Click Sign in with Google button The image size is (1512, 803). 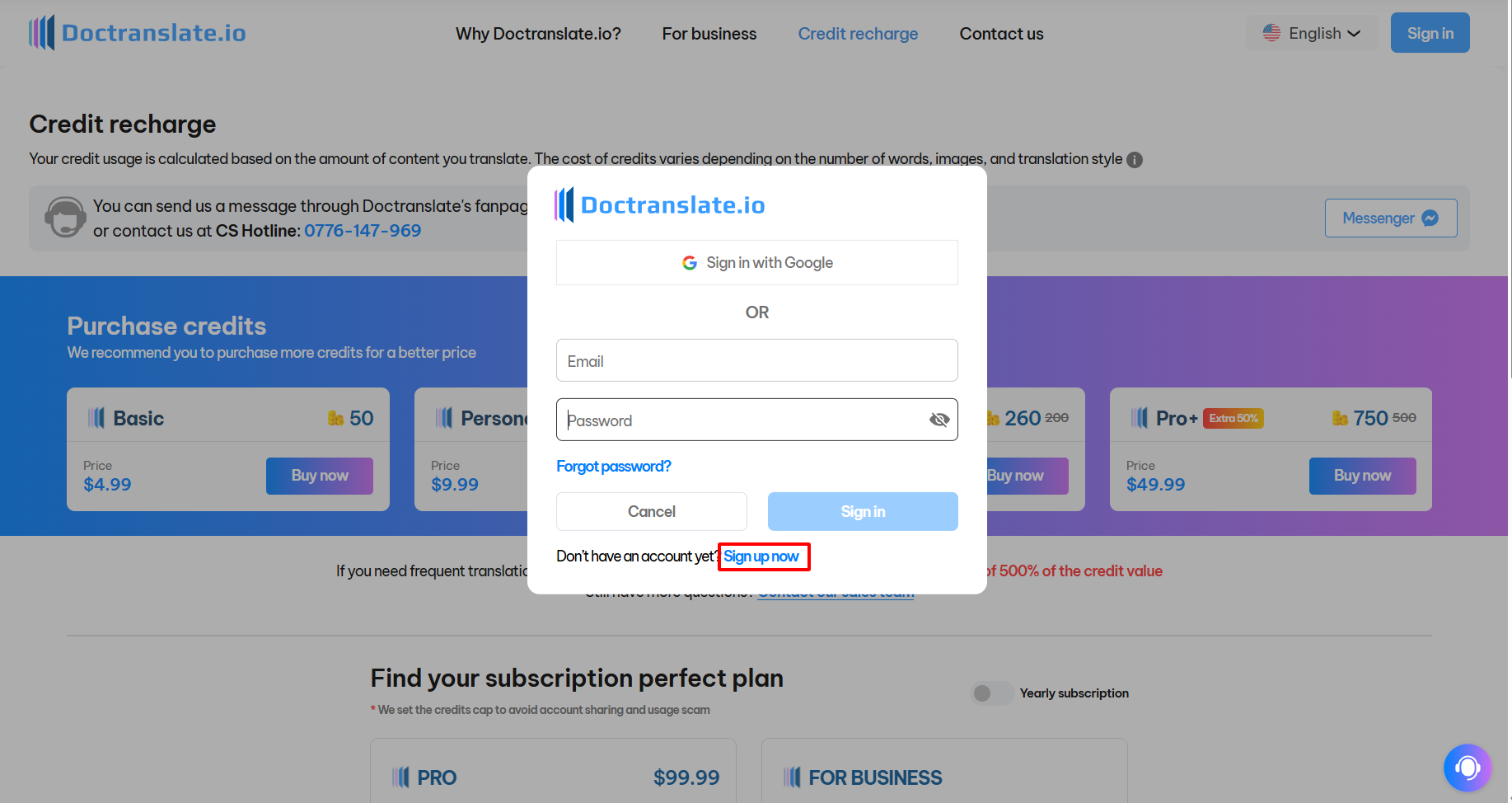756,263
